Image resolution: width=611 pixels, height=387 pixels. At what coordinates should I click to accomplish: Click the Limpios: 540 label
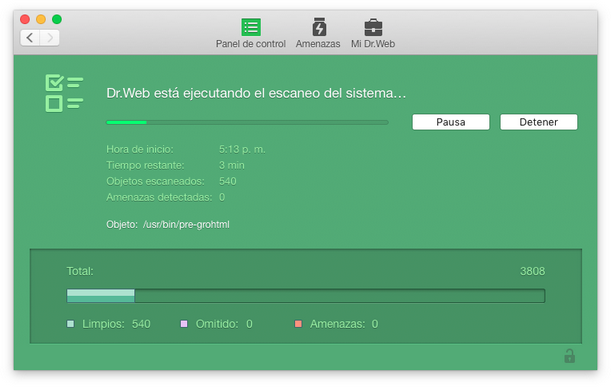point(116,324)
